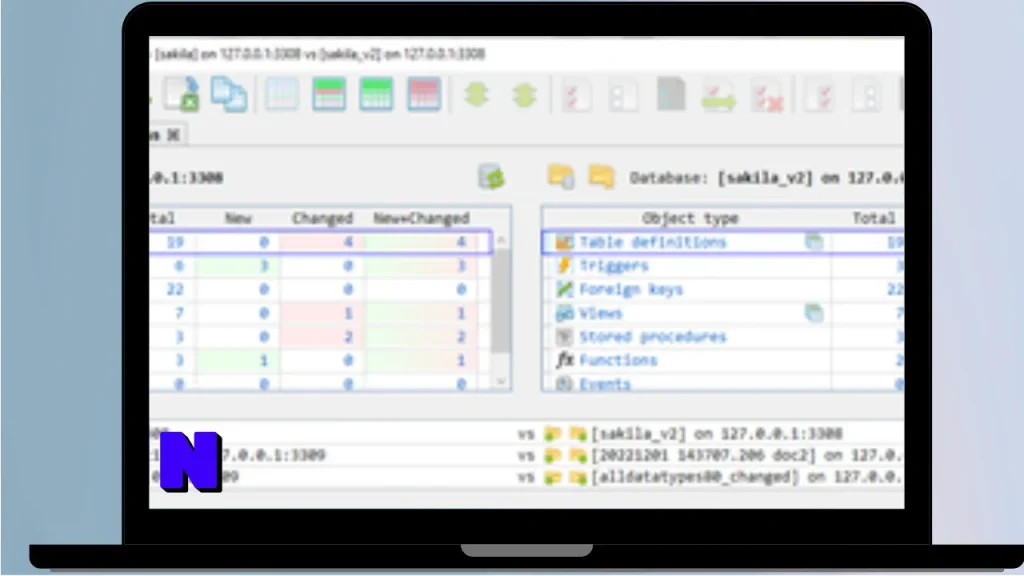1024x576 pixels.
Task: Select the Functions object type
Action: [618, 360]
